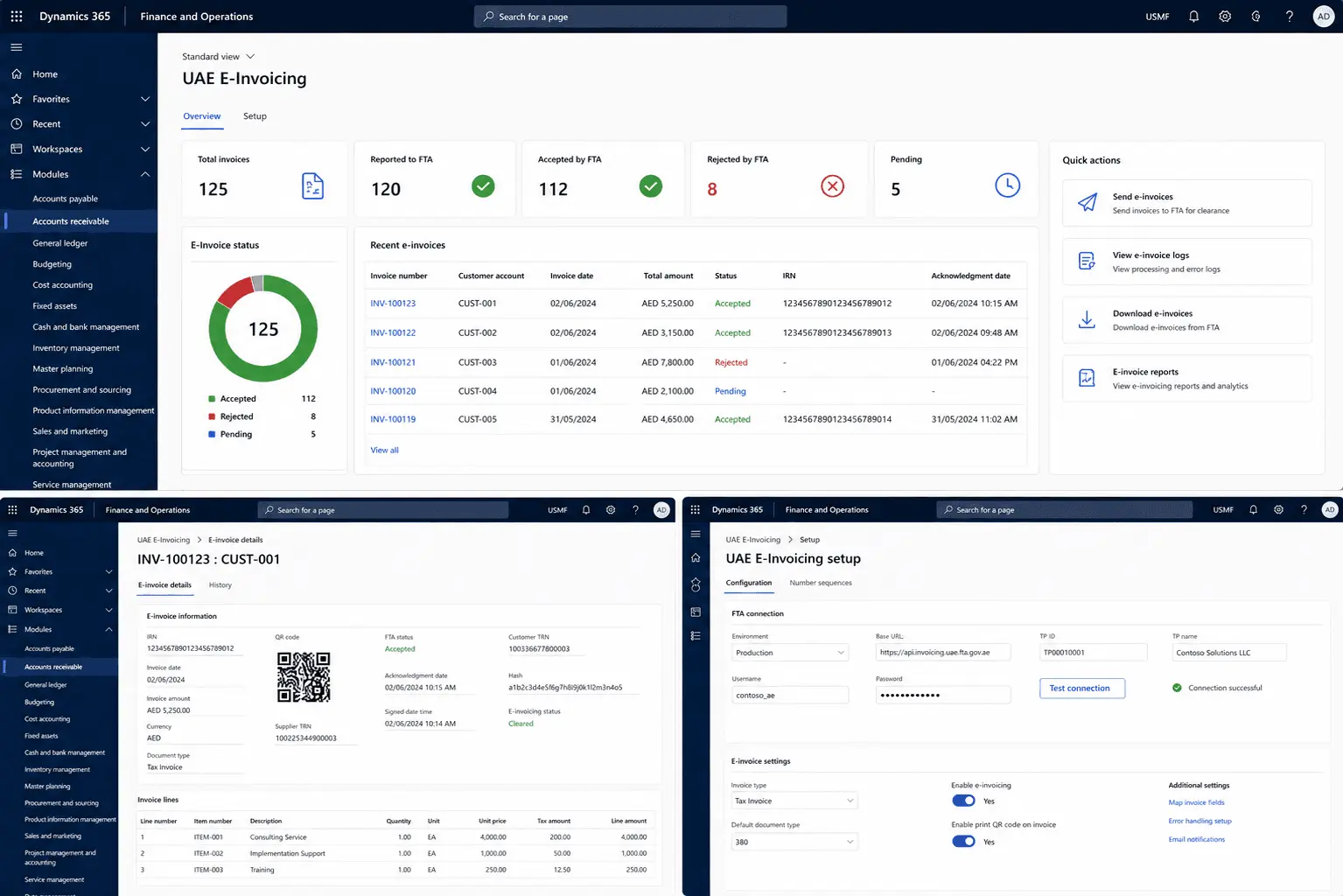1343x896 pixels.
Task: Click the blue Pending legend swatch
Action: pos(212,434)
